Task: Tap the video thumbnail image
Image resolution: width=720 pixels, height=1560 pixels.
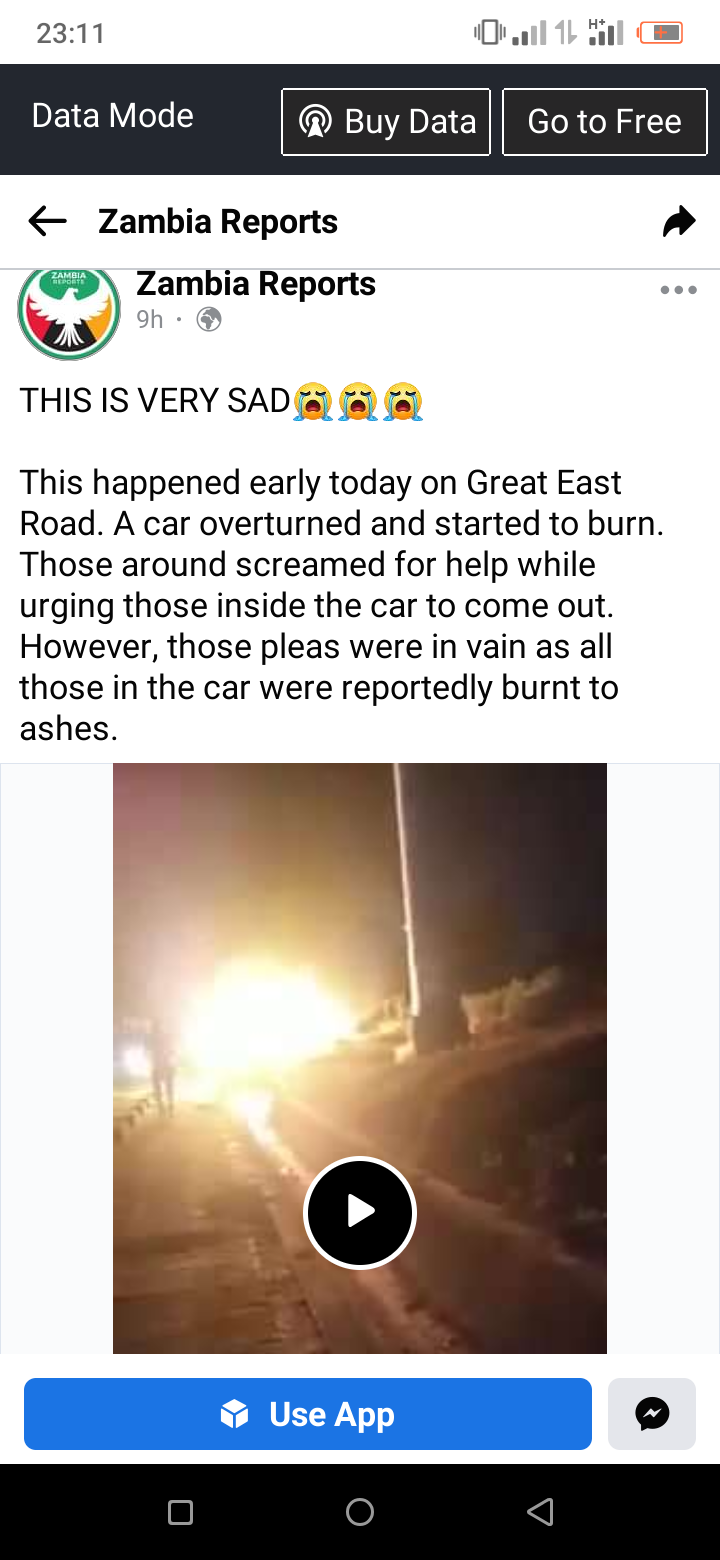Action: click(x=360, y=1058)
